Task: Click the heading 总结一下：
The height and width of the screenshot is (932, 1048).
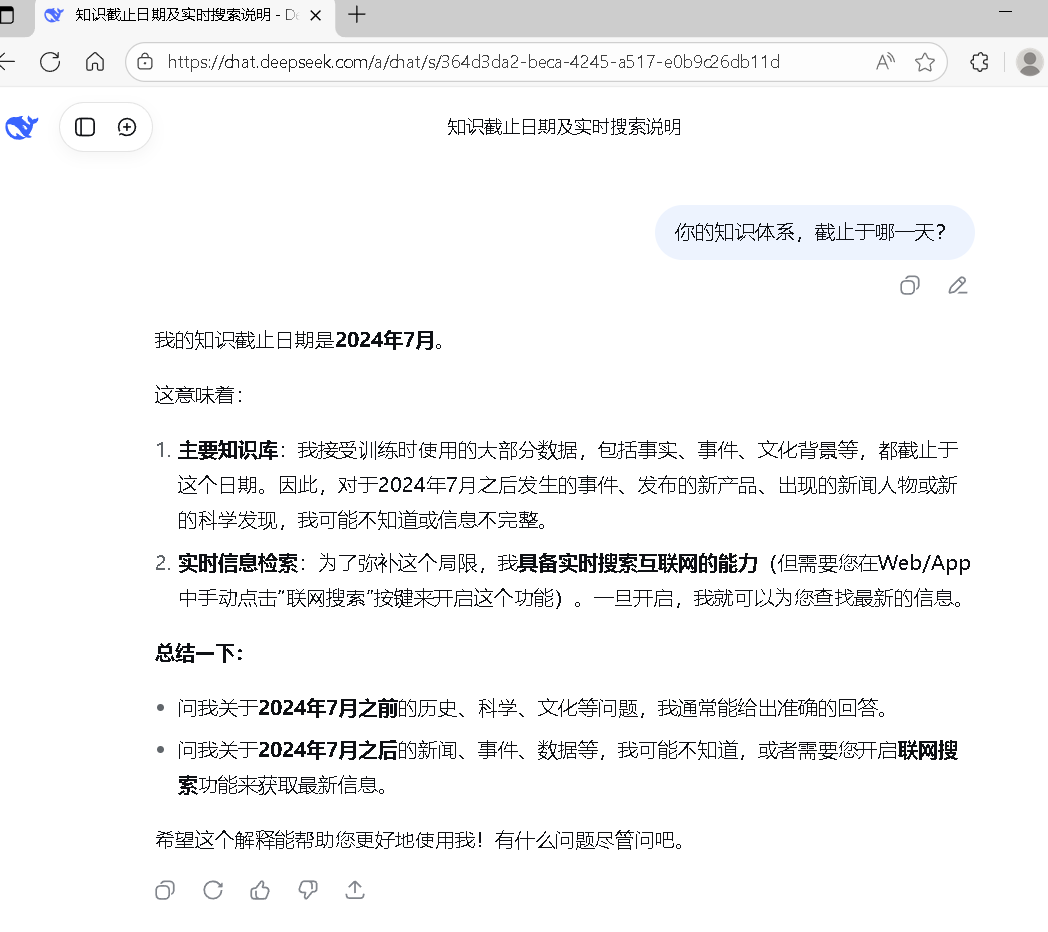Action: point(199,653)
